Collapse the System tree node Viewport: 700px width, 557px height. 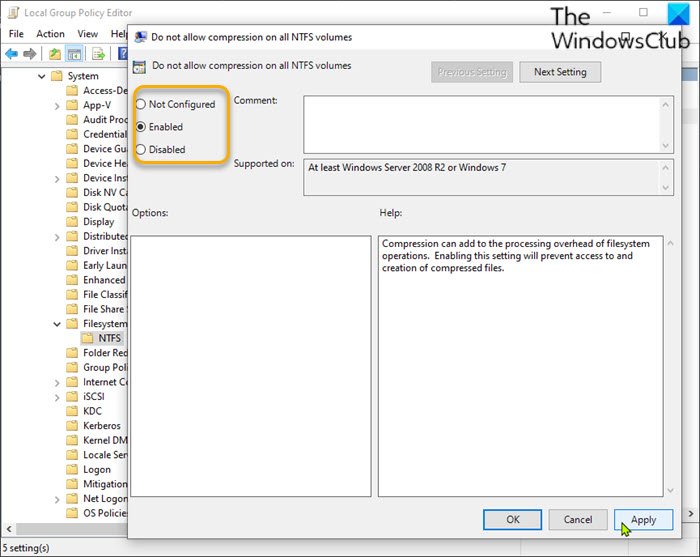[42, 76]
